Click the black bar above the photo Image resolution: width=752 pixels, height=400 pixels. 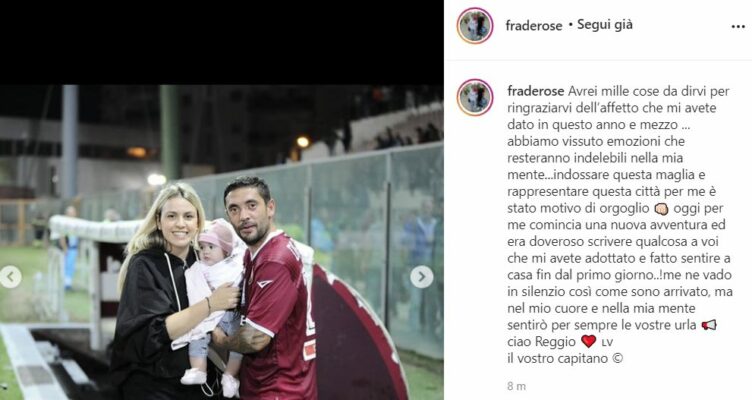[x=222, y=42]
